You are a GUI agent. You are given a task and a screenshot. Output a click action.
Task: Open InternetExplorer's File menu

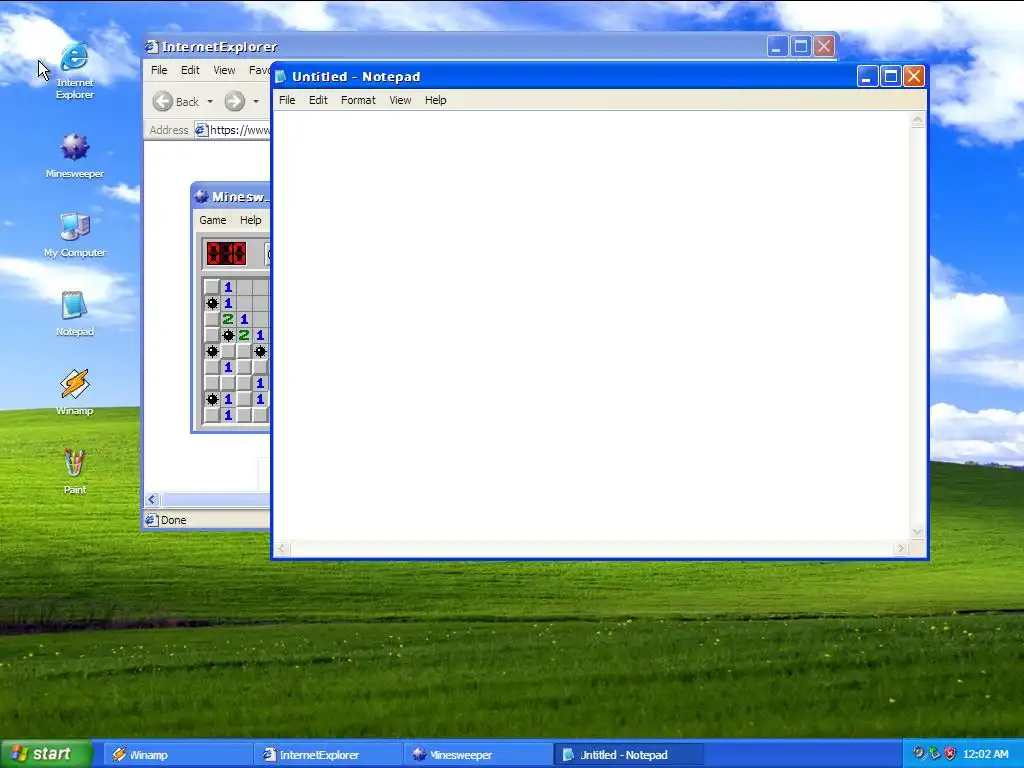click(159, 70)
